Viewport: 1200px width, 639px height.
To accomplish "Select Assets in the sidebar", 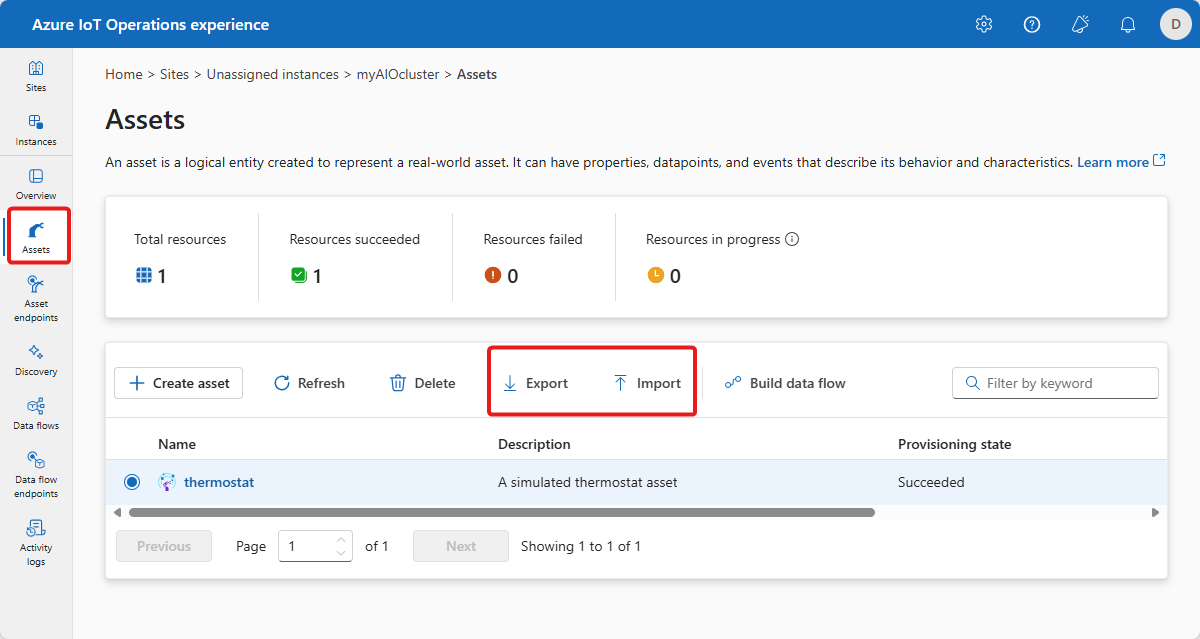I will coord(36,237).
